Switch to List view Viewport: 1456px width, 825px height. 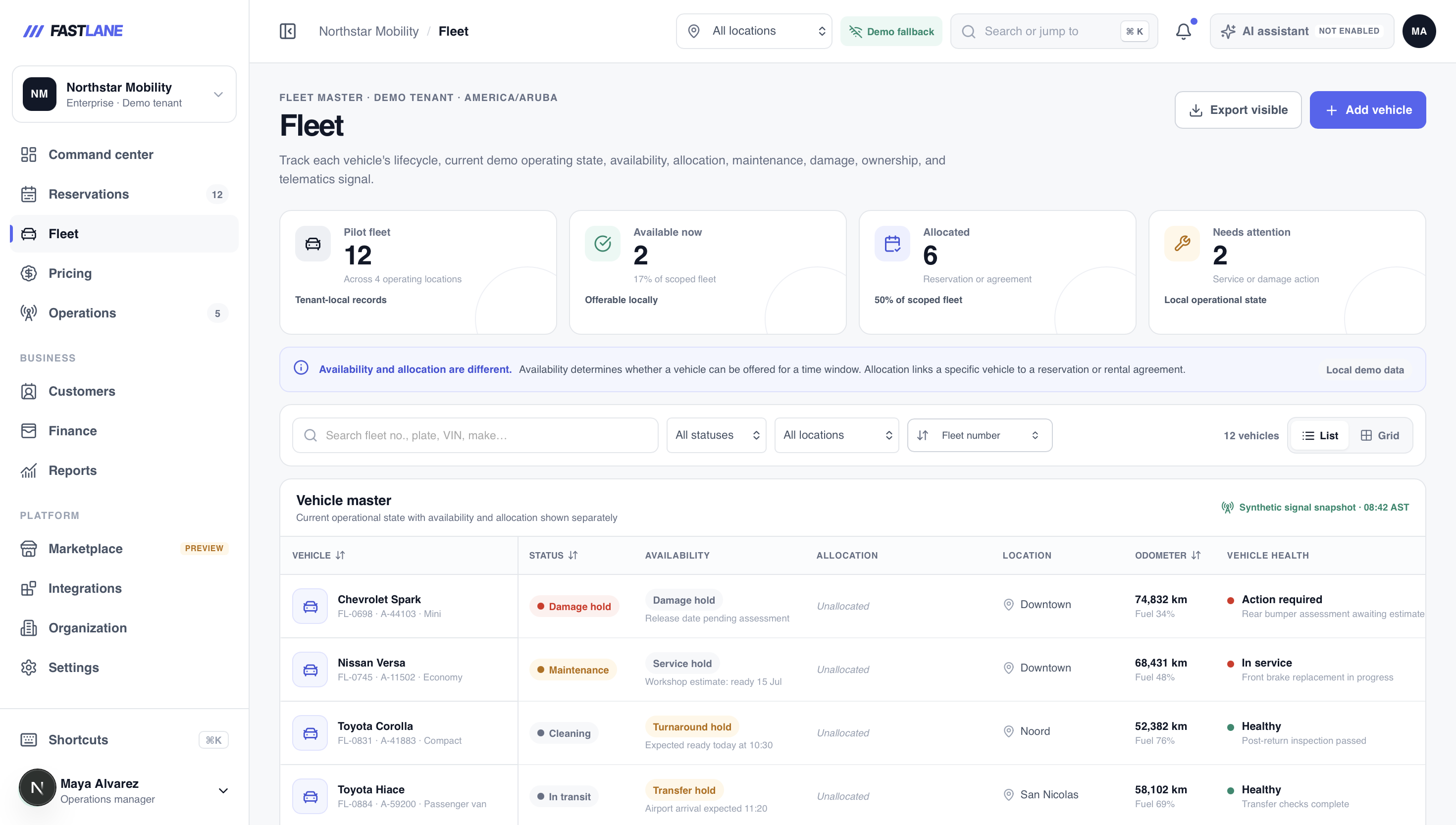pos(1320,435)
